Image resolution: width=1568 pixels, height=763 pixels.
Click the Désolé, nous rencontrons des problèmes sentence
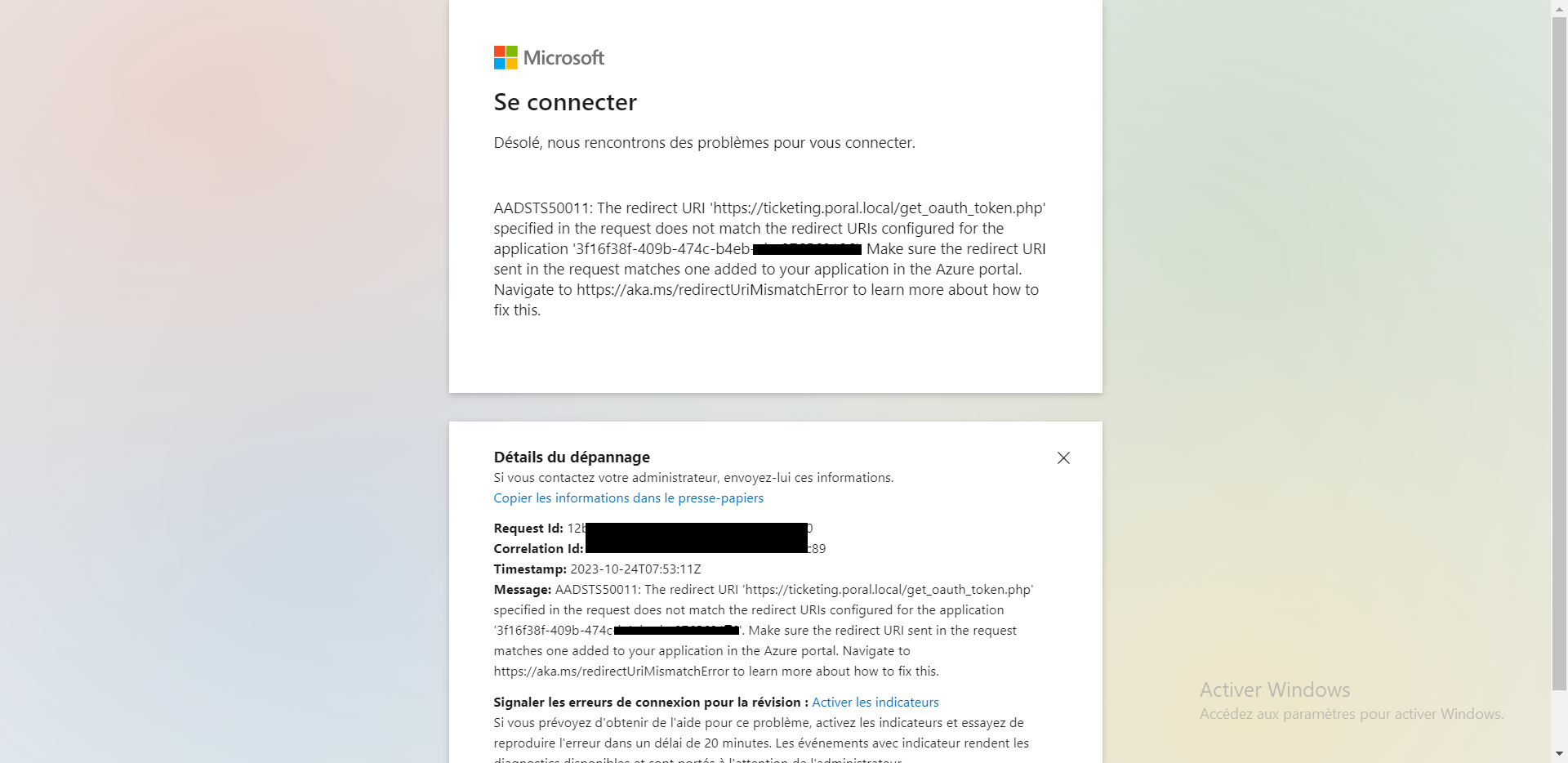point(704,143)
